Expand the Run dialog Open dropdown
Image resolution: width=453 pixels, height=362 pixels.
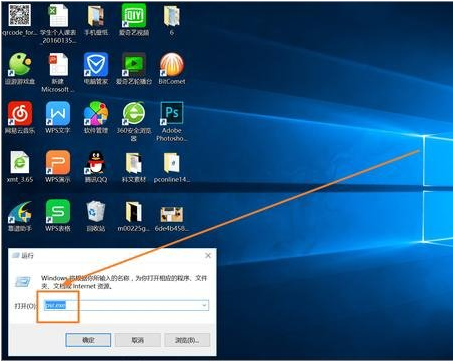(204, 305)
